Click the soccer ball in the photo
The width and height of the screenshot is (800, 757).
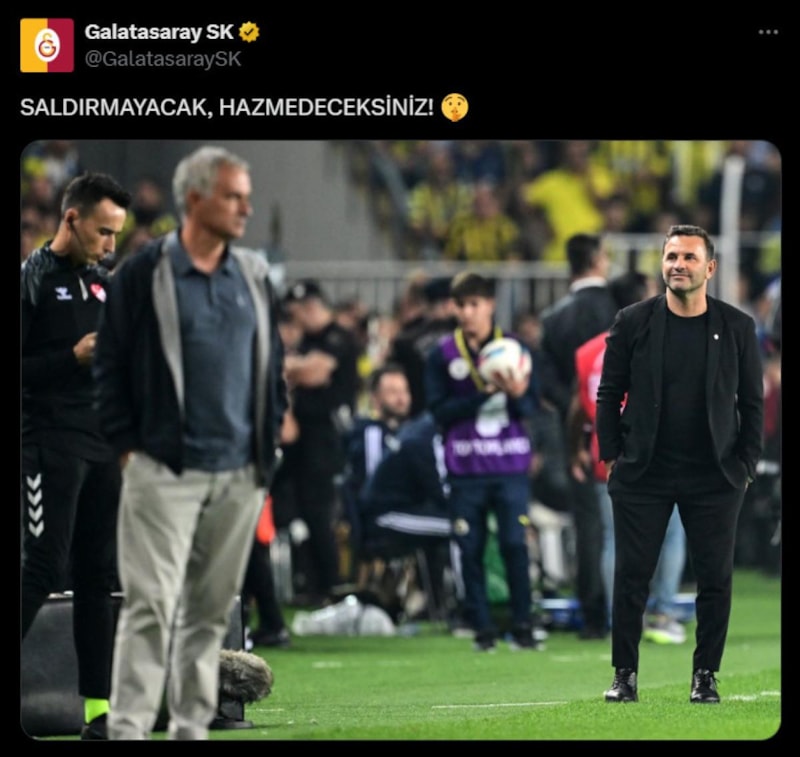pyautogui.click(x=505, y=360)
